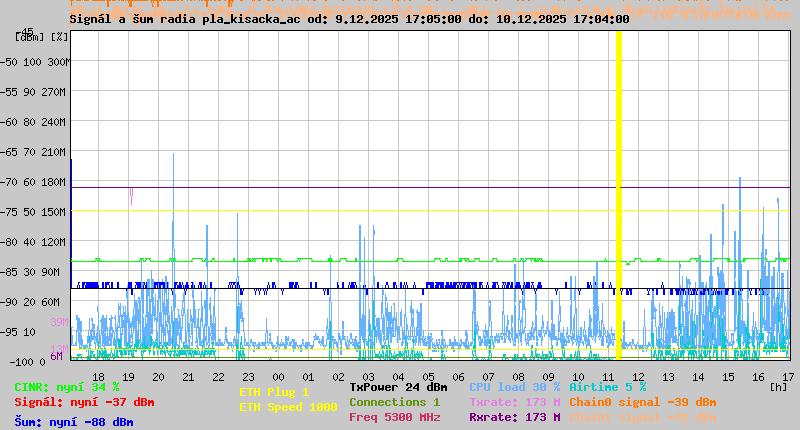Click the CINR legend label in green
The image size is (800, 430).
pyautogui.click(x=67, y=387)
